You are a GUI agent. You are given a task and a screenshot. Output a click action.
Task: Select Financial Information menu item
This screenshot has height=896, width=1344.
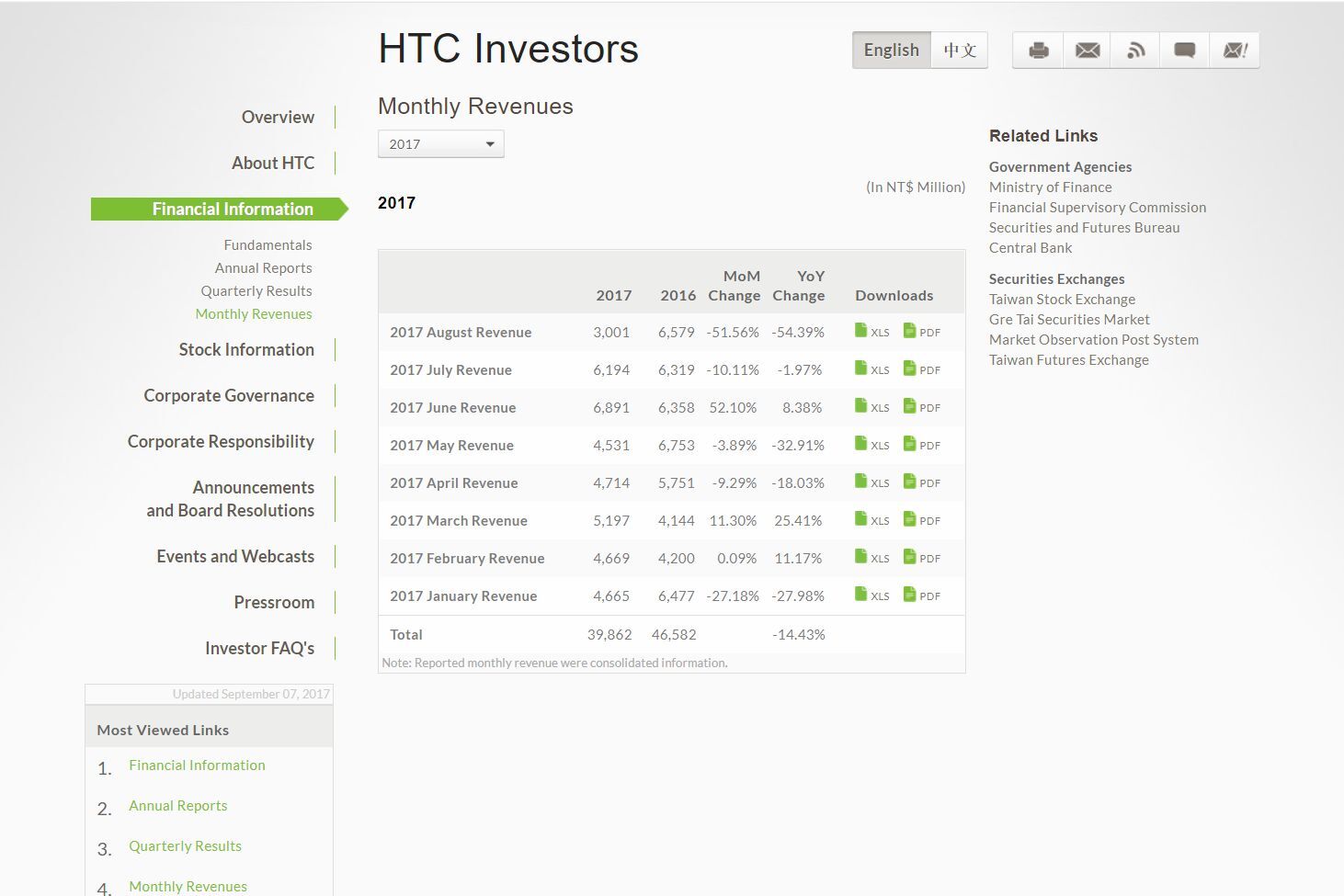tap(220, 209)
